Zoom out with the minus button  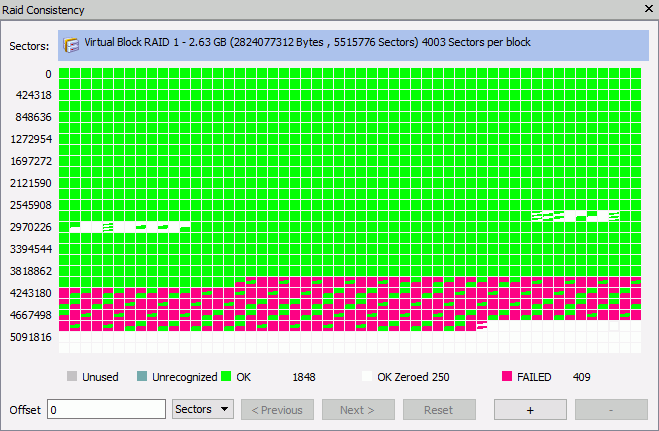point(611,410)
